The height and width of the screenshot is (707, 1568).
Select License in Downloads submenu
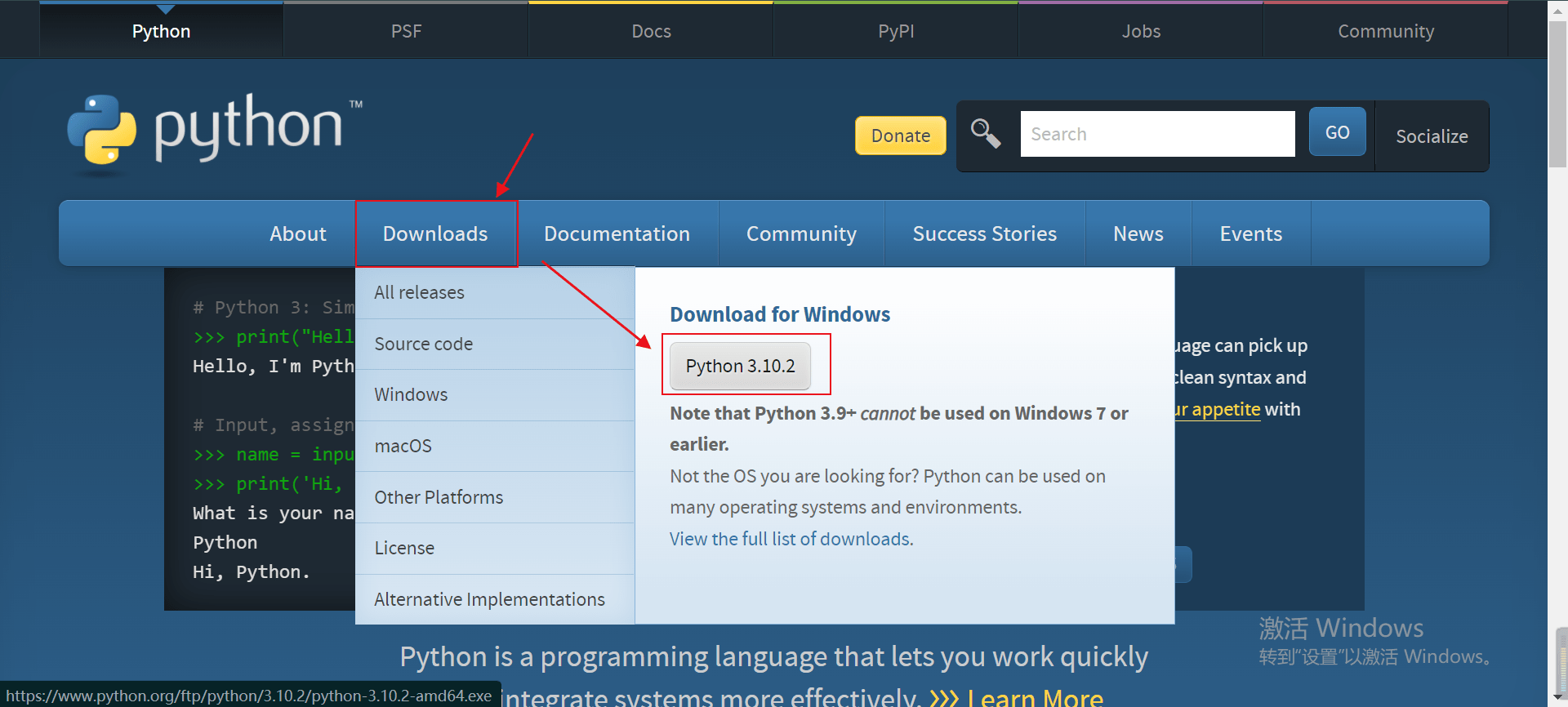click(495, 548)
